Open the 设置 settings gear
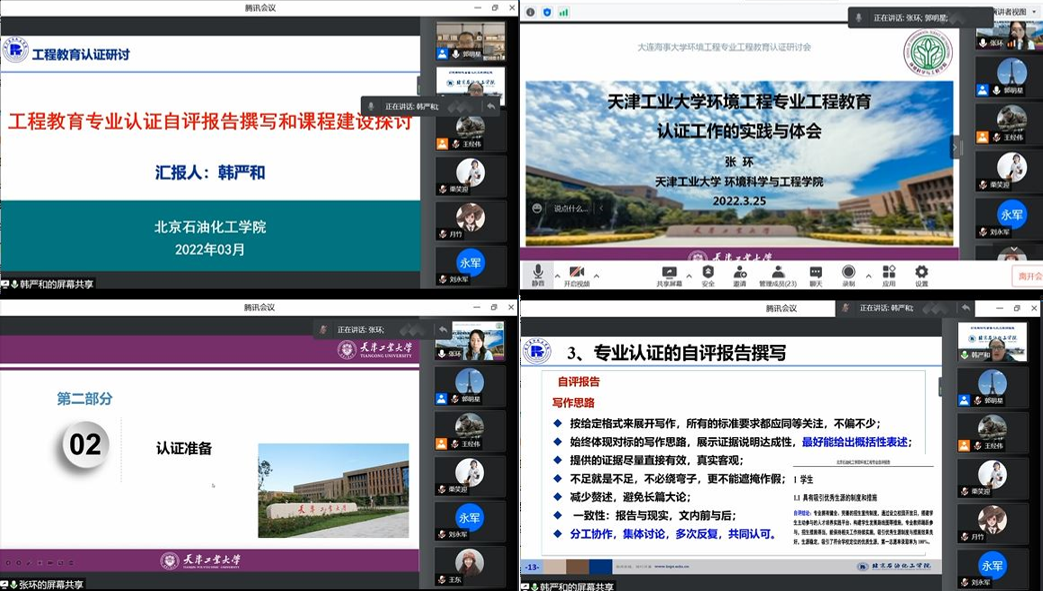 921,272
